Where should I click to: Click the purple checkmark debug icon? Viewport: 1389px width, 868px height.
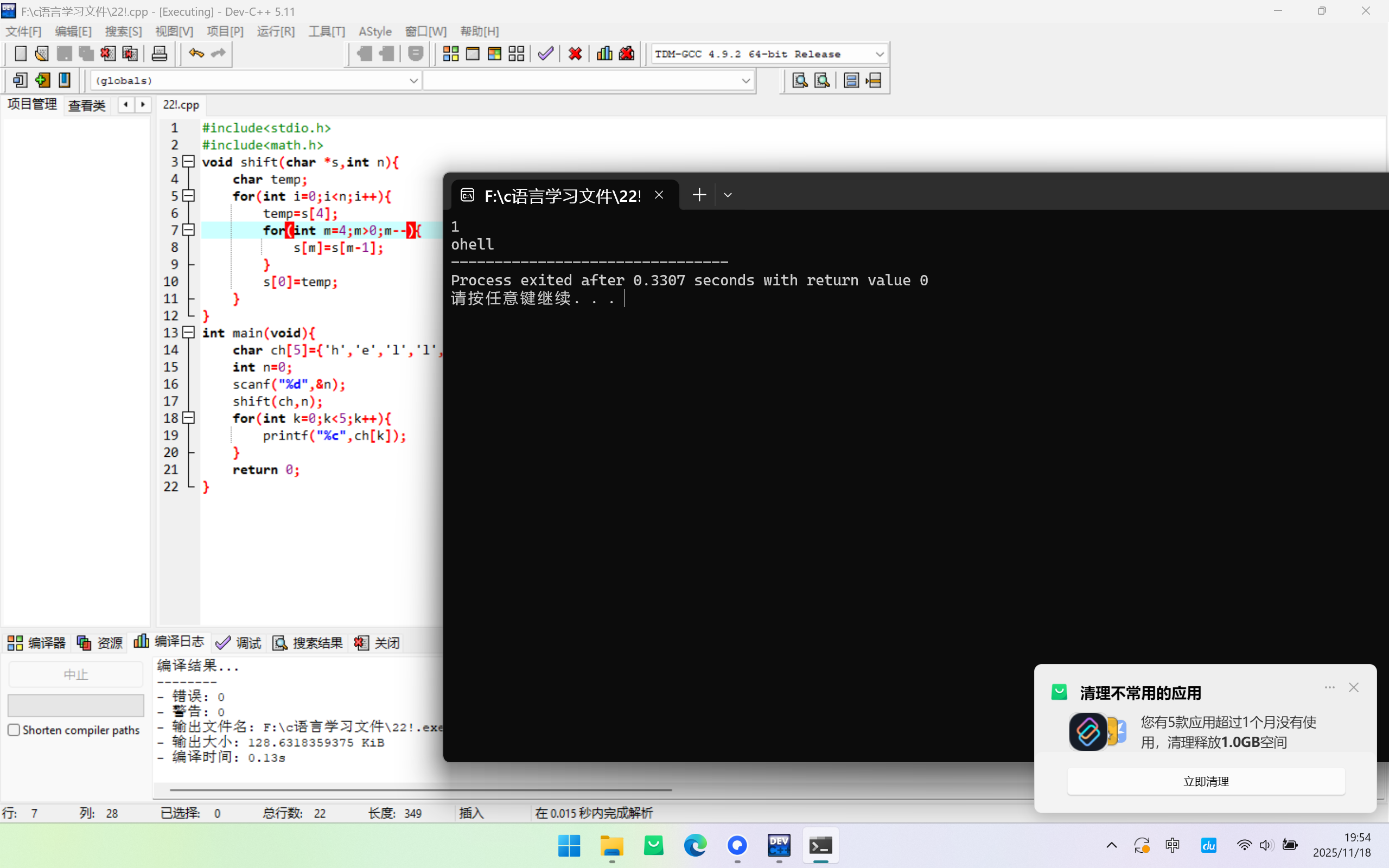tap(545, 54)
